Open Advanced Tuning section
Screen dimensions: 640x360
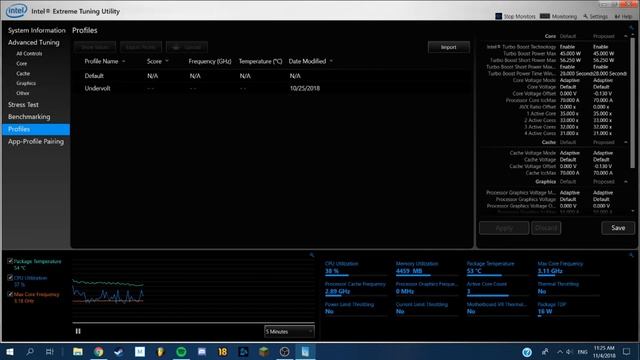pyautogui.click(x=33, y=42)
